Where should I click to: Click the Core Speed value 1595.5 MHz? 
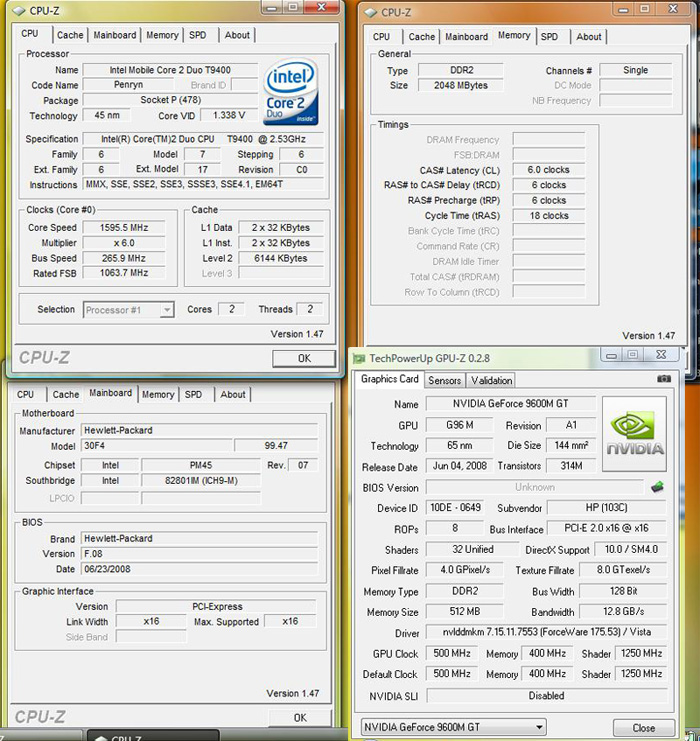(x=124, y=227)
